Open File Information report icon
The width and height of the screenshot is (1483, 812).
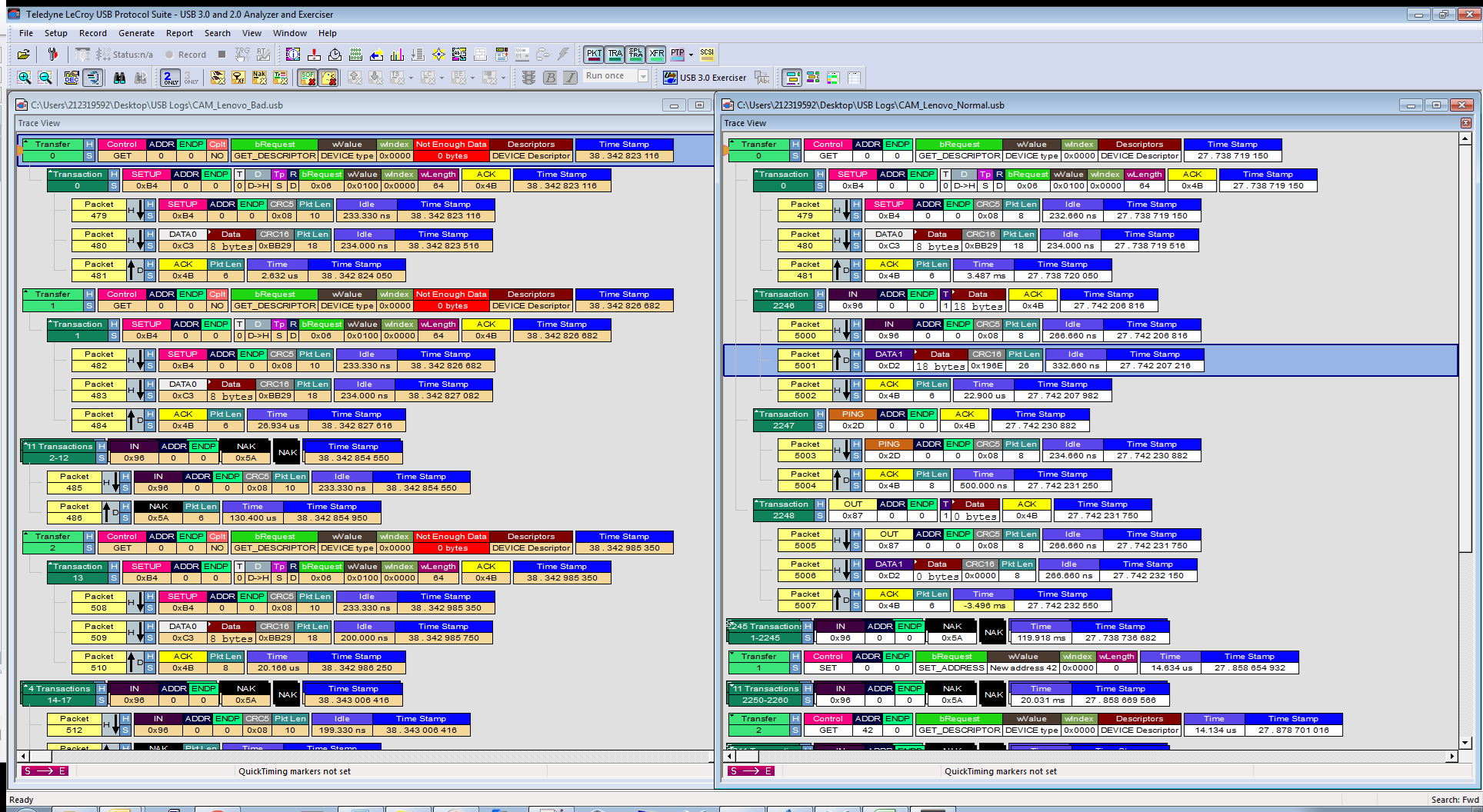pyautogui.click(x=293, y=55)
